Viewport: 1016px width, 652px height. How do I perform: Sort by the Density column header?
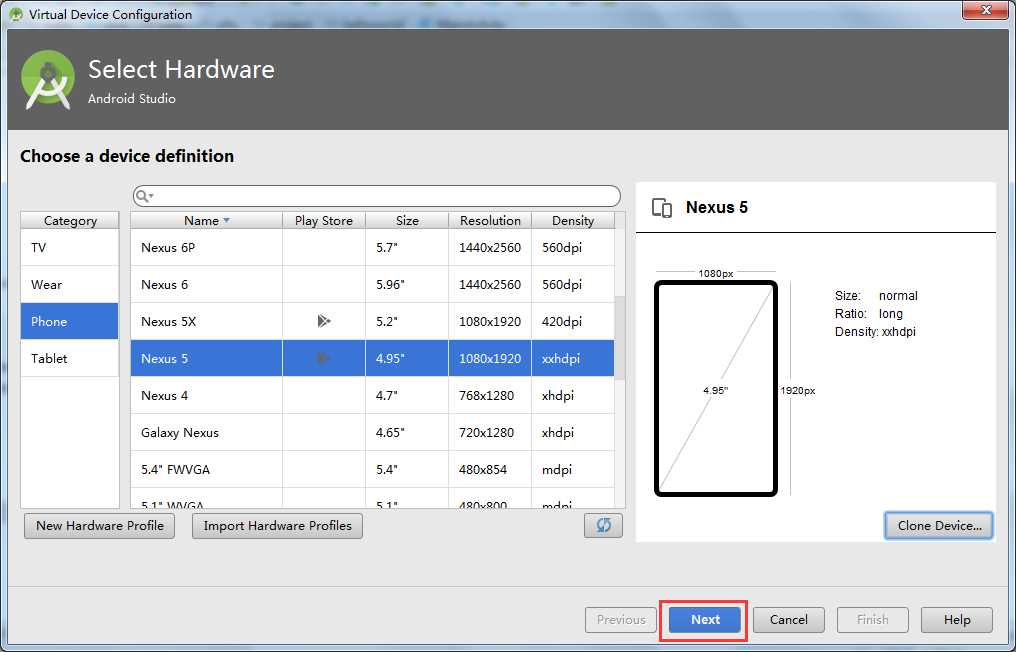click(x=573, y=220)
